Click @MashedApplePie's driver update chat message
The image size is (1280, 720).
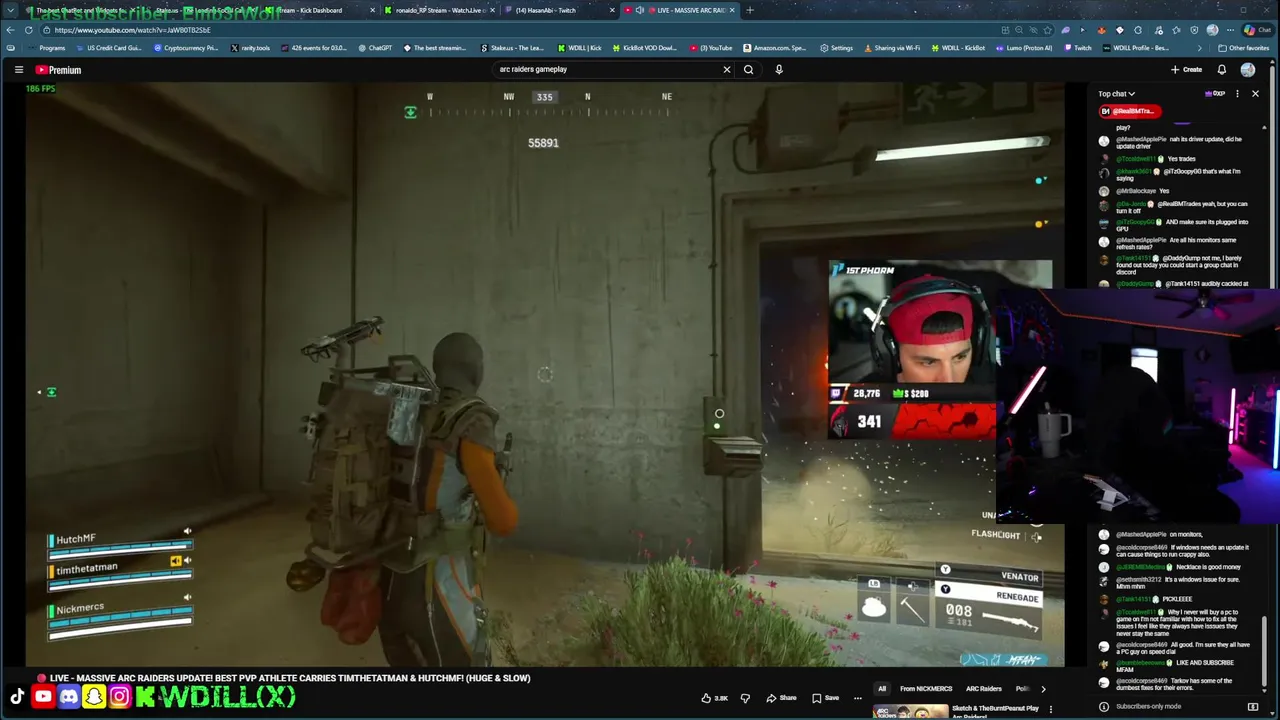pyautogui.click(x=1180, y=142)
